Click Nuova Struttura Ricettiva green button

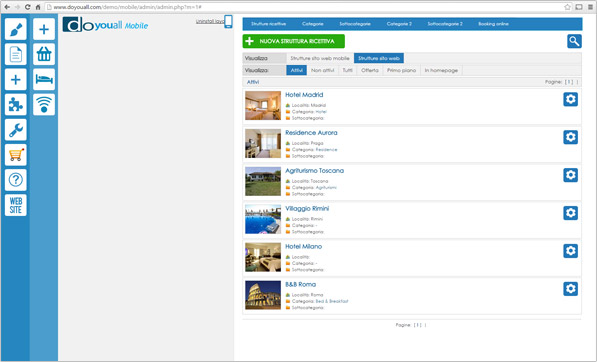294,41
